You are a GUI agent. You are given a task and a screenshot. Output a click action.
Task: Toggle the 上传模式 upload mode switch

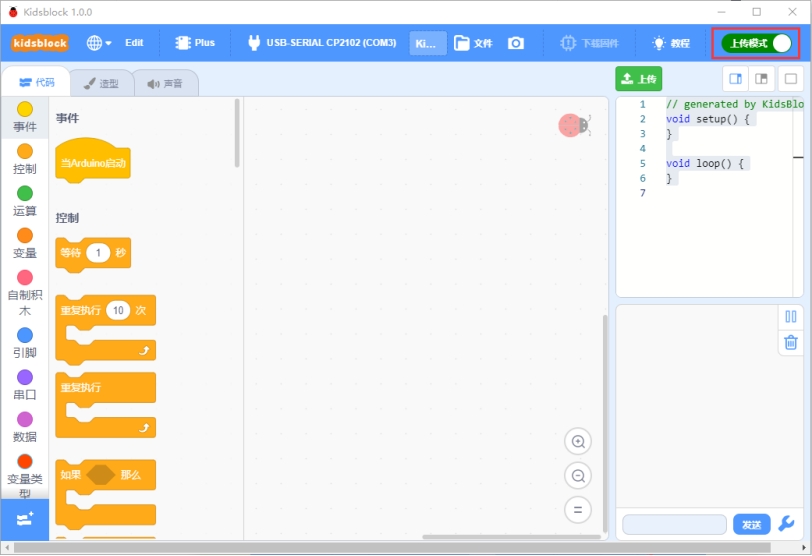click(757, 43)
